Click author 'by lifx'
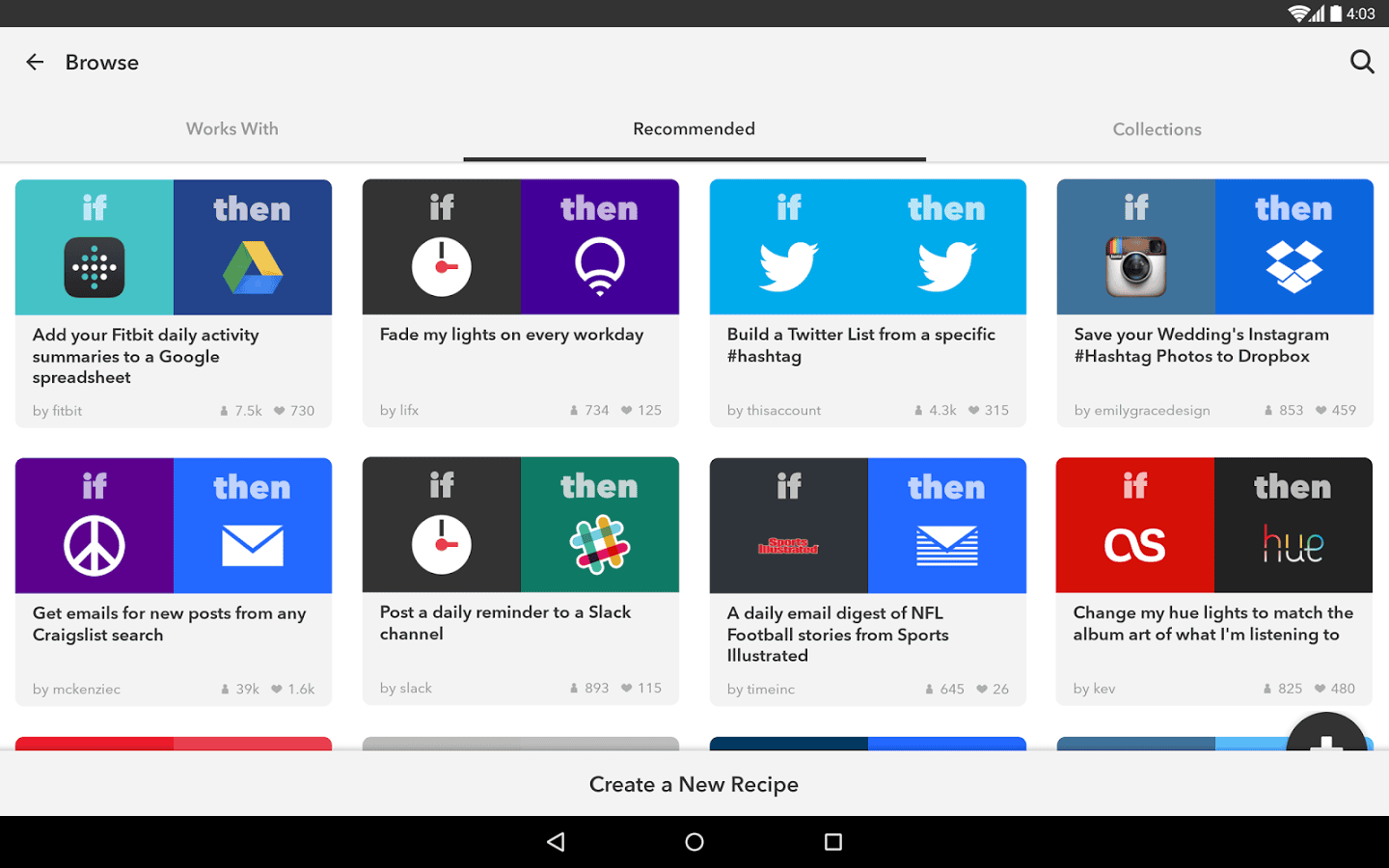 399,410
